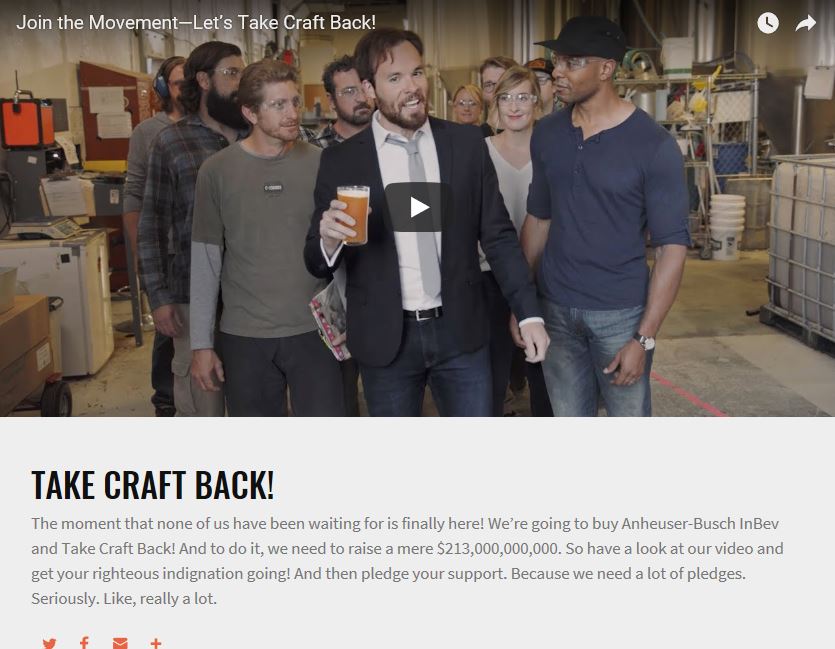Open the video title 'Join the Movement' link
The width and height of the screenshot is (835, 649).
click(x=196, y=22)
